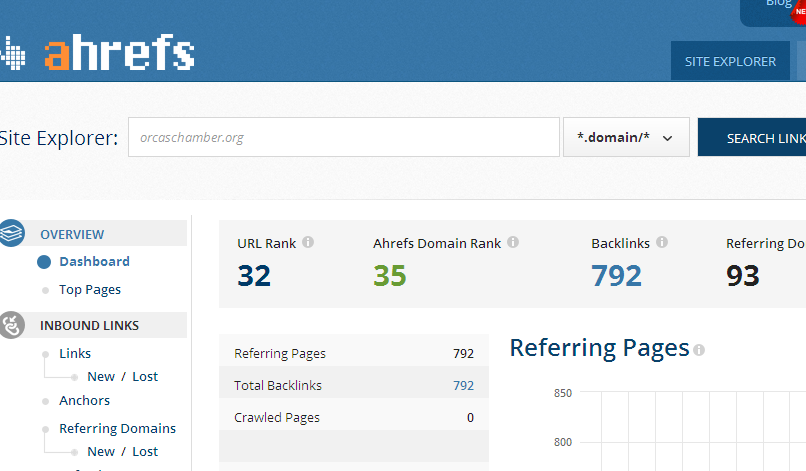Click the 792 Backlinks count
Image resolution: width=806 pixels, height=471 pixels.
click(x=616, y=276)
